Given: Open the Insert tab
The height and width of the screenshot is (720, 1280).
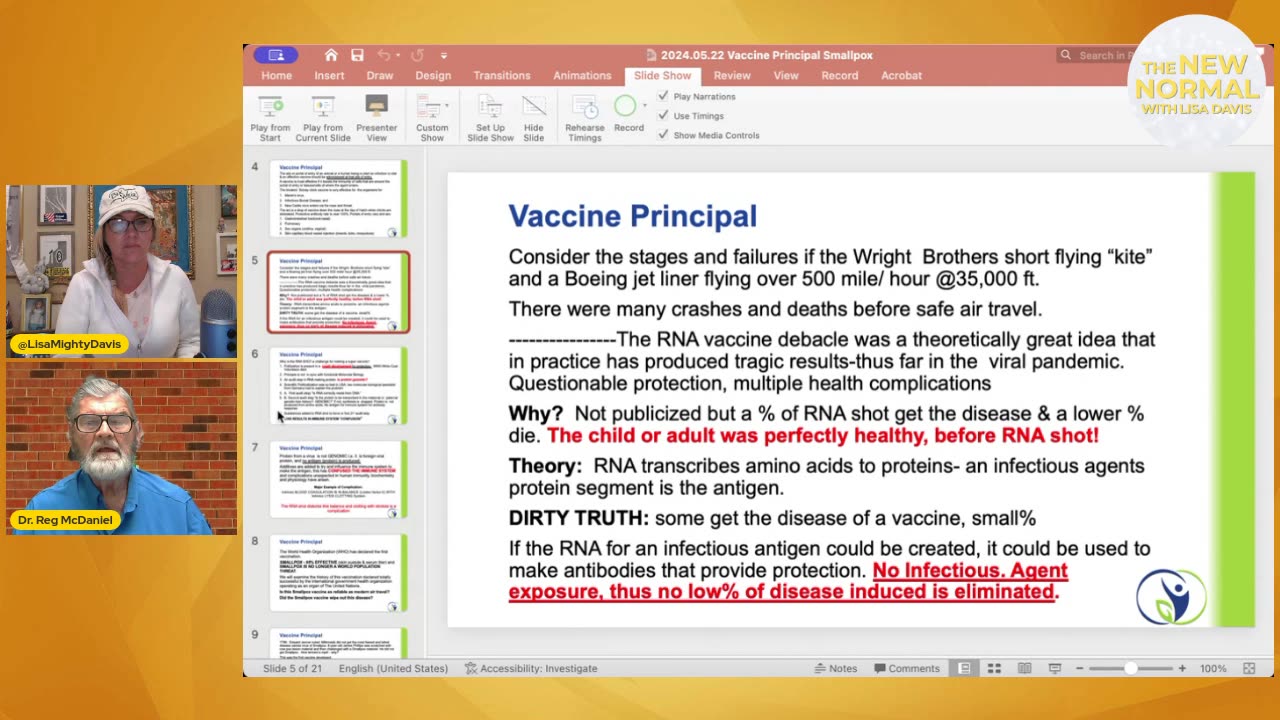Looking at the screenshot, I should point(329,75).
